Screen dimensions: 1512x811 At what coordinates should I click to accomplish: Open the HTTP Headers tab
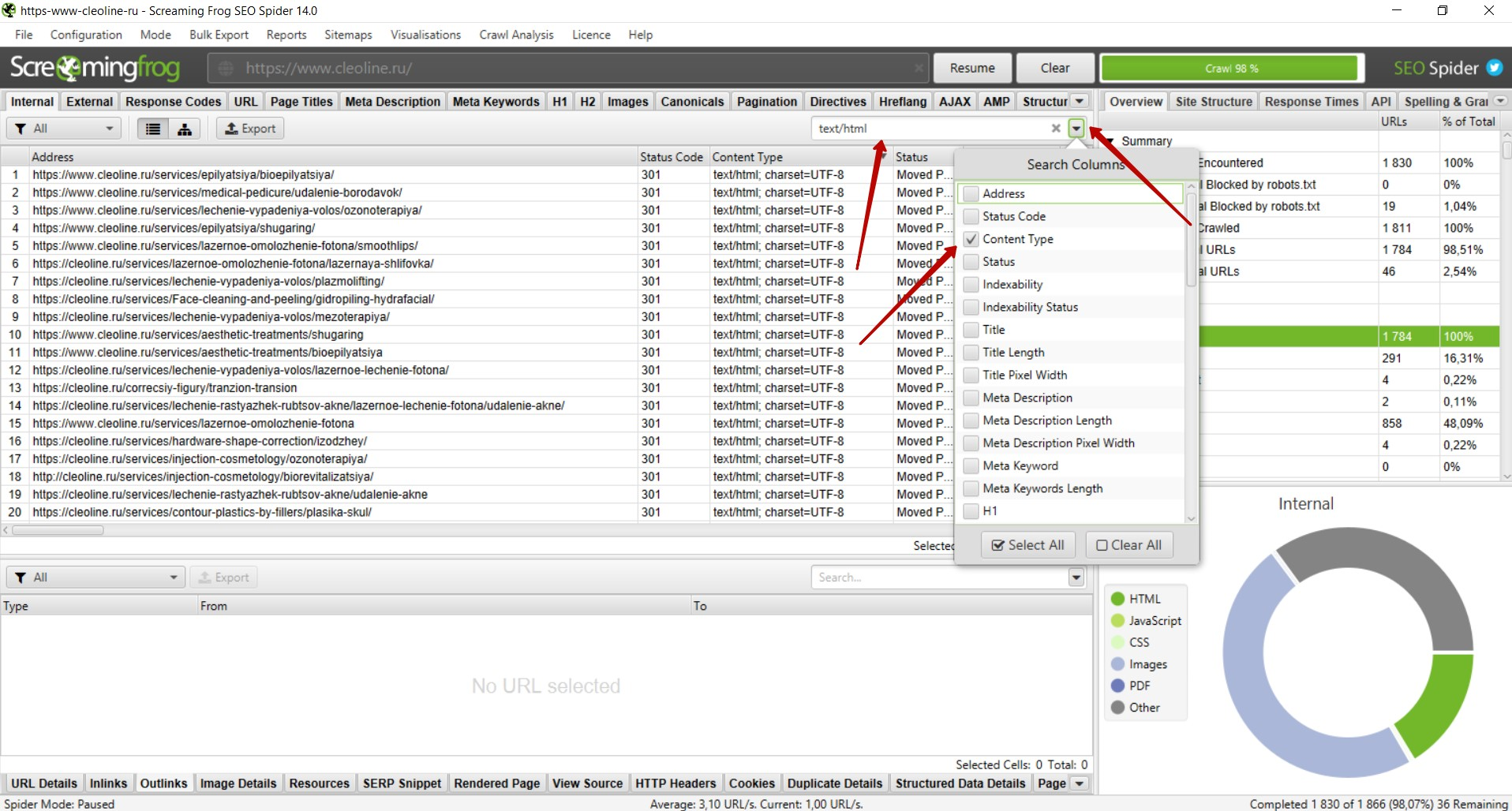pos(676,783)
